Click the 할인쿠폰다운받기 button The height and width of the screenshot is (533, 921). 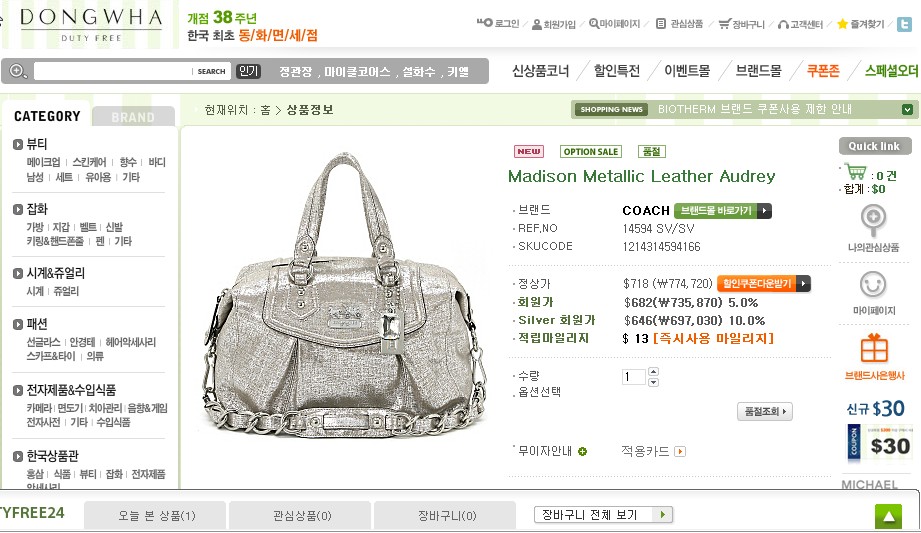[764, 284]
